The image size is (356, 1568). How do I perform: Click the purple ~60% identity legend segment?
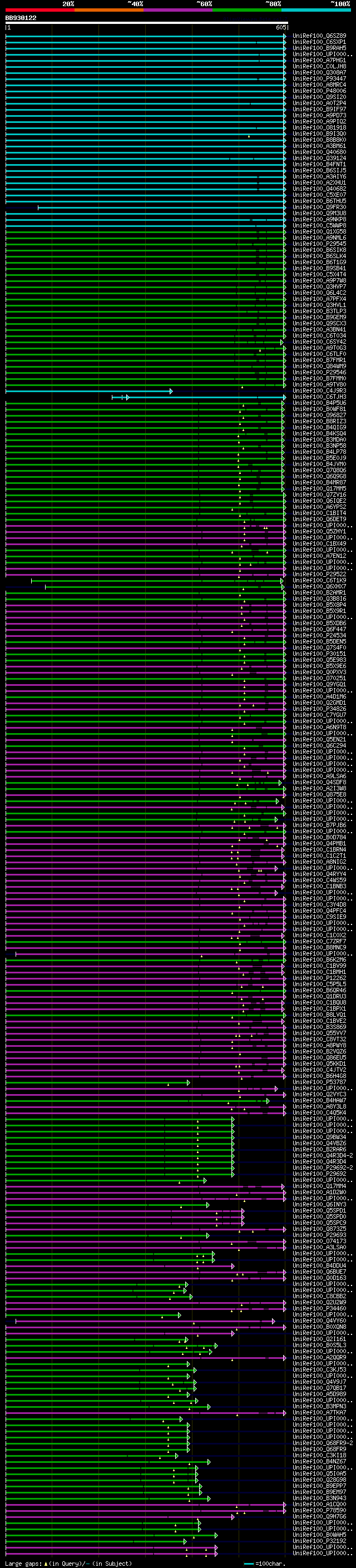point(179,10)
